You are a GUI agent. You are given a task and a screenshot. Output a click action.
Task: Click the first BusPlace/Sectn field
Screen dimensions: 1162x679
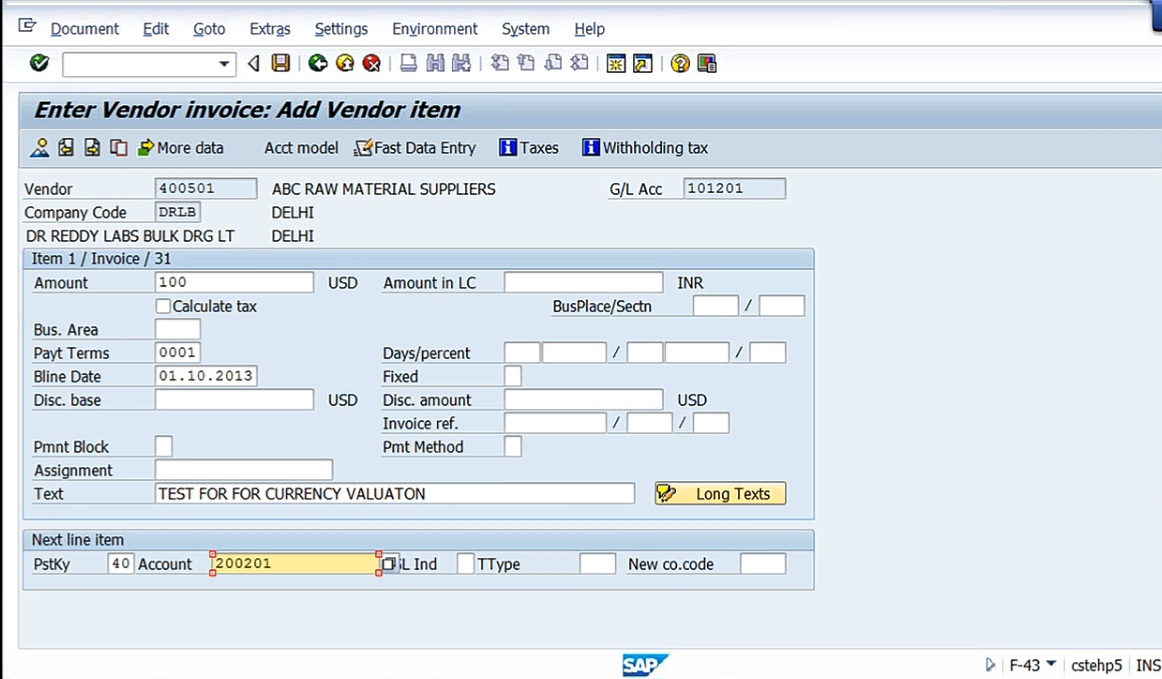pos(716,305)
